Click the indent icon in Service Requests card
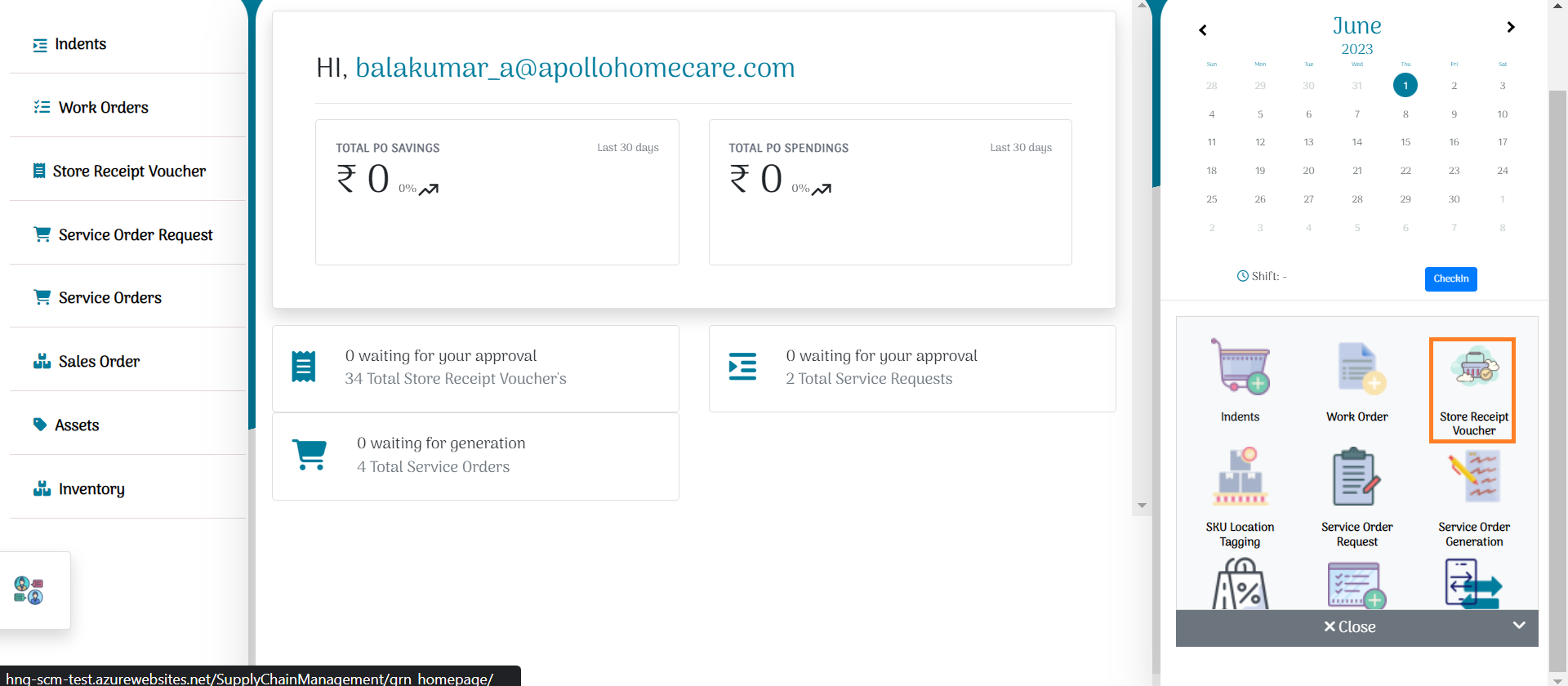 pos(742,367)
